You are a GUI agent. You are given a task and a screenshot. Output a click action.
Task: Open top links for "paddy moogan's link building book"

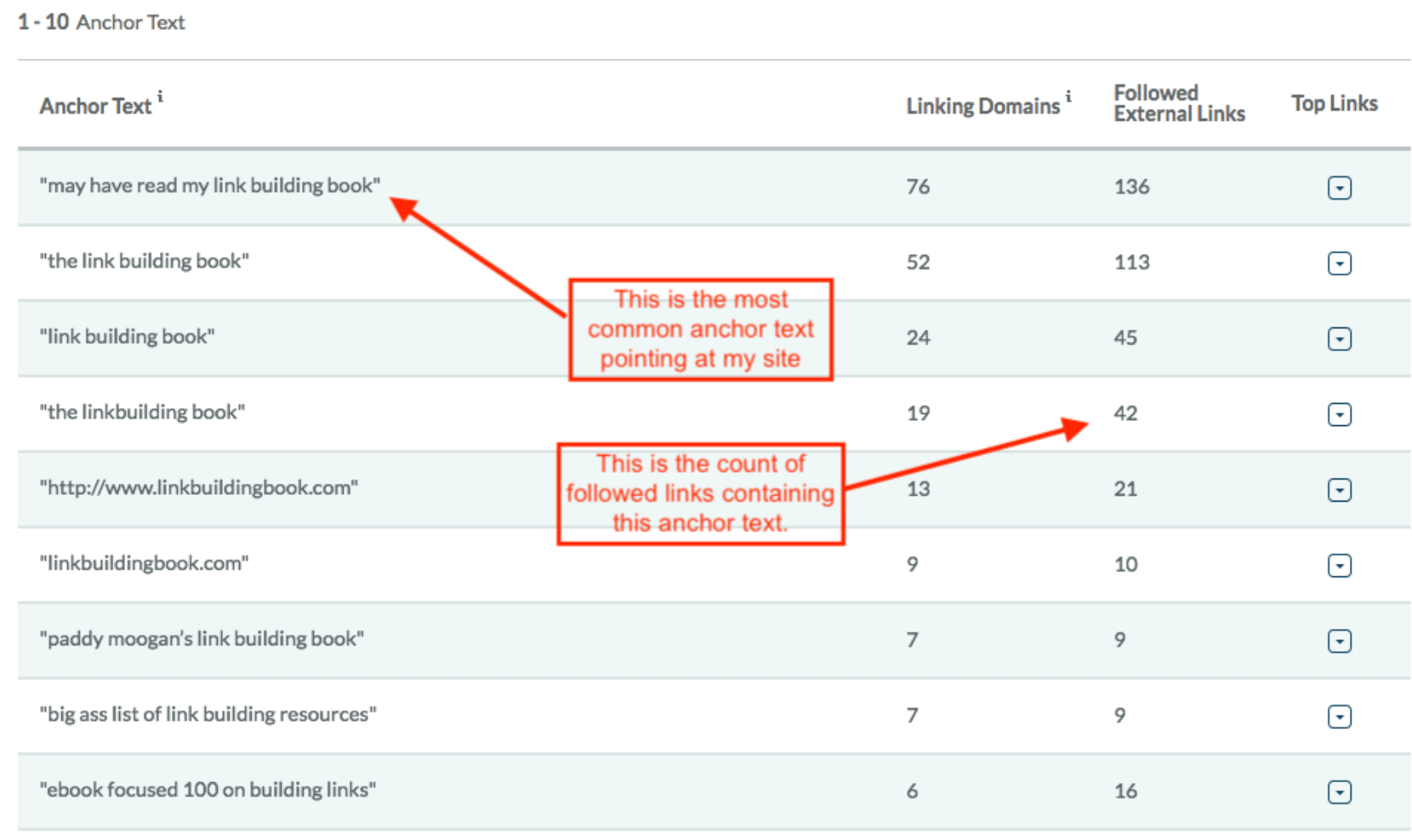pyautogui.click(x=1339, y=641)
